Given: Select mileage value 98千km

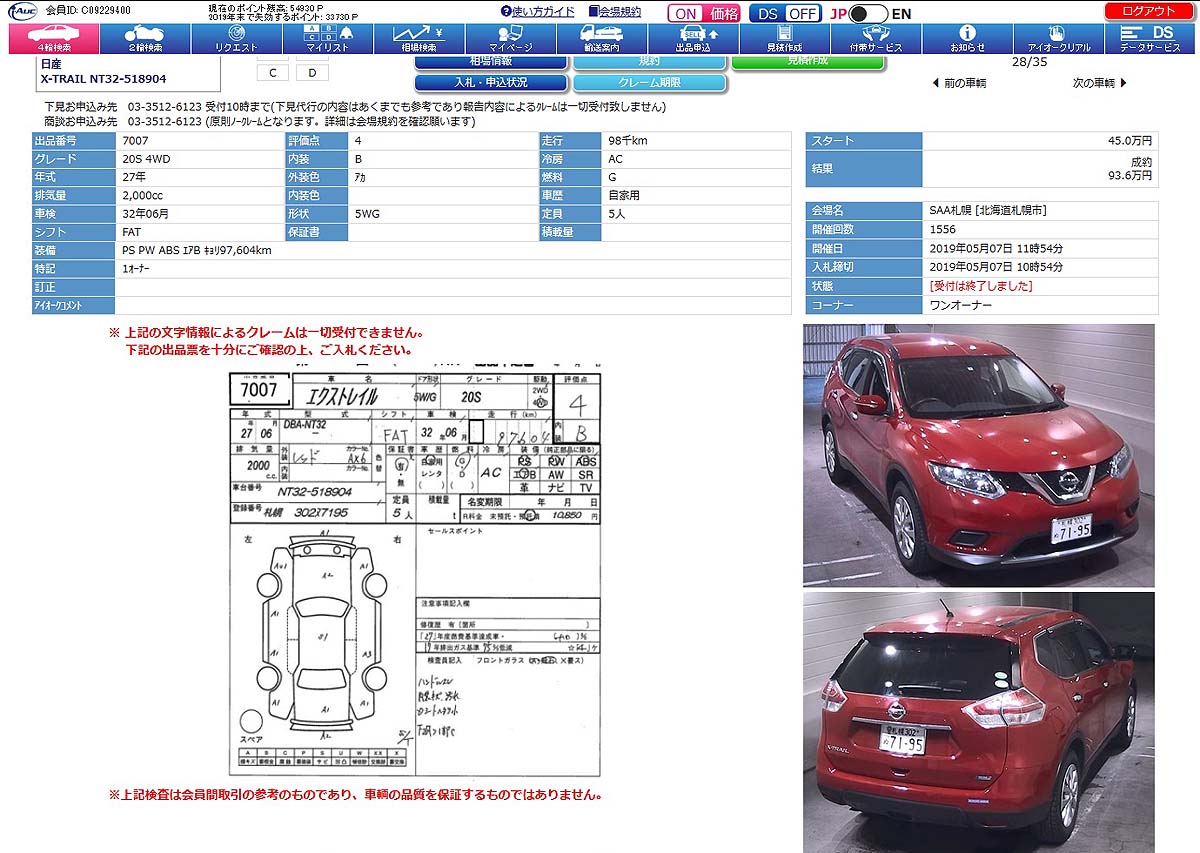Looking at the screenshot, I should coord(628,141).
